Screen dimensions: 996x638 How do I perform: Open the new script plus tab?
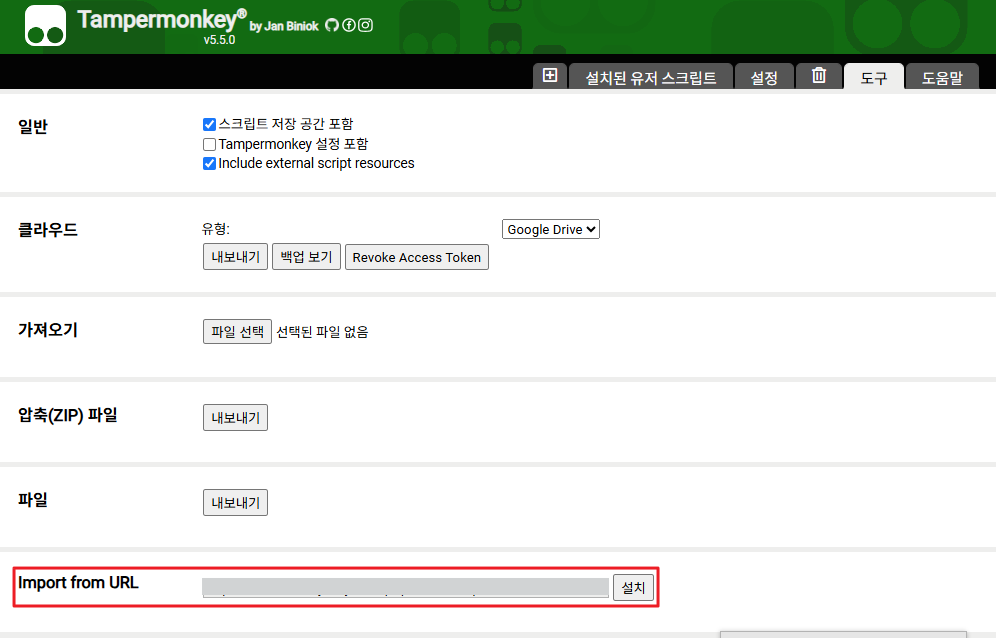[550, 76]
